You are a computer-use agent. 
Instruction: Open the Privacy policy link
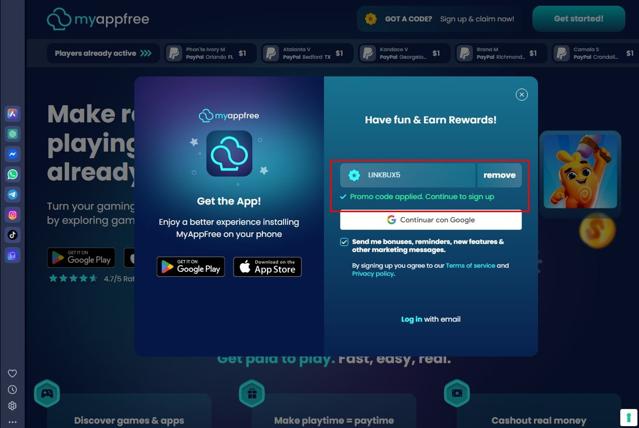373,274
